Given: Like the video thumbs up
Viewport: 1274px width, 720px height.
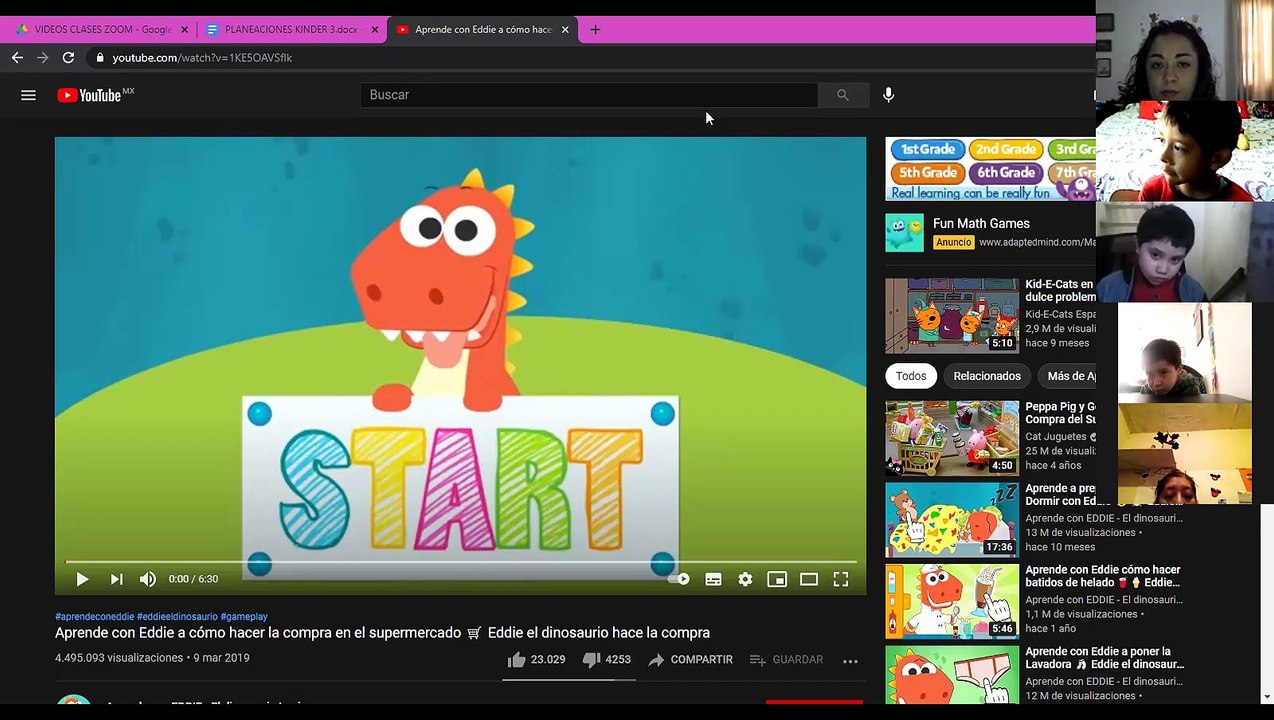Looking at the screenshot, I should pos(536,660).
